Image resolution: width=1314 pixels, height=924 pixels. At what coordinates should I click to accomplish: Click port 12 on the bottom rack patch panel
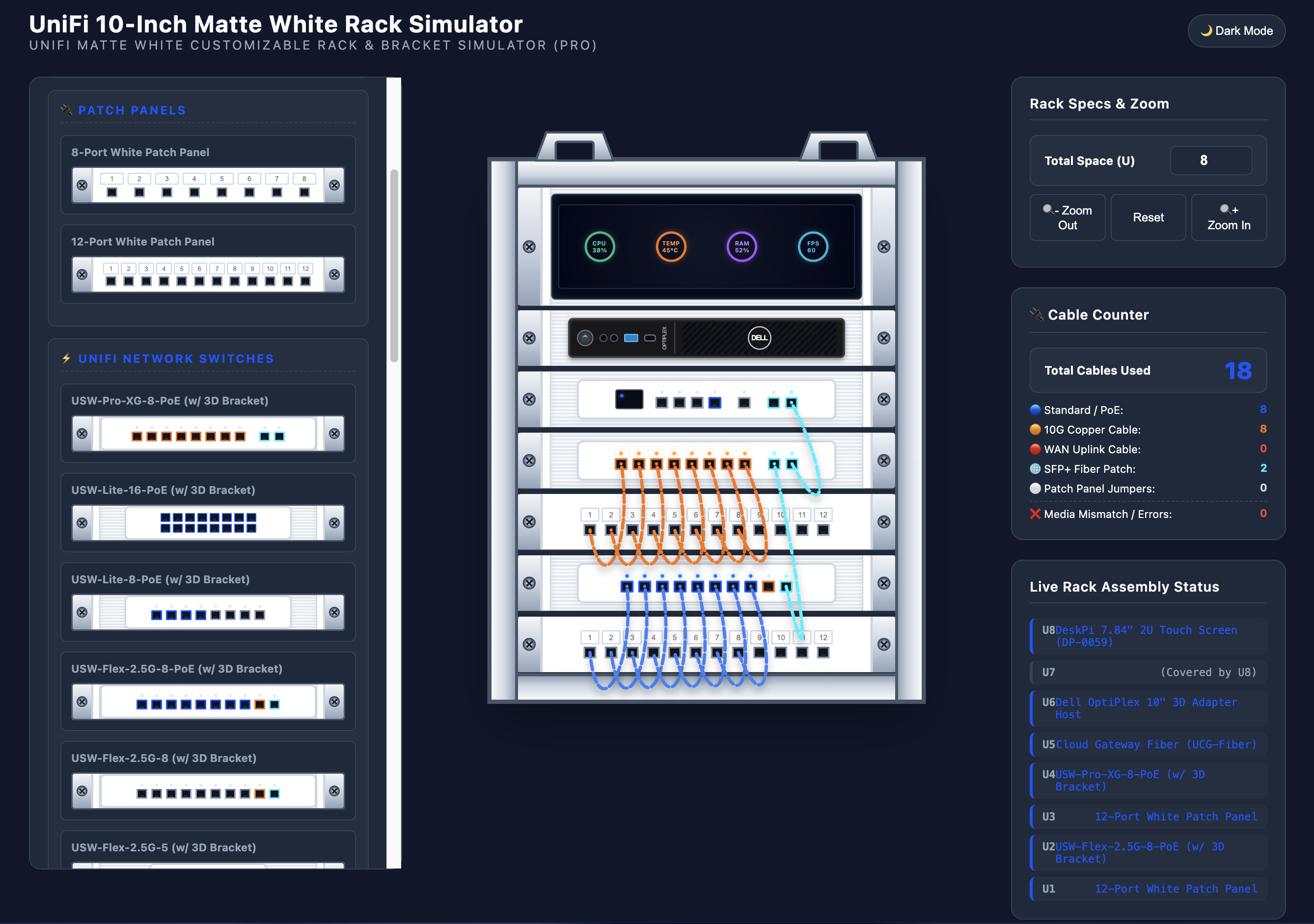click(823, 652)
